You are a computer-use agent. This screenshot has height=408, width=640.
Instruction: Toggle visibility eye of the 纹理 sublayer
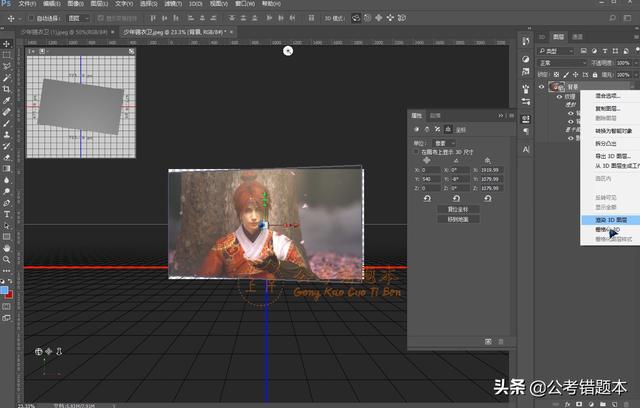click(x=560, y=97)
